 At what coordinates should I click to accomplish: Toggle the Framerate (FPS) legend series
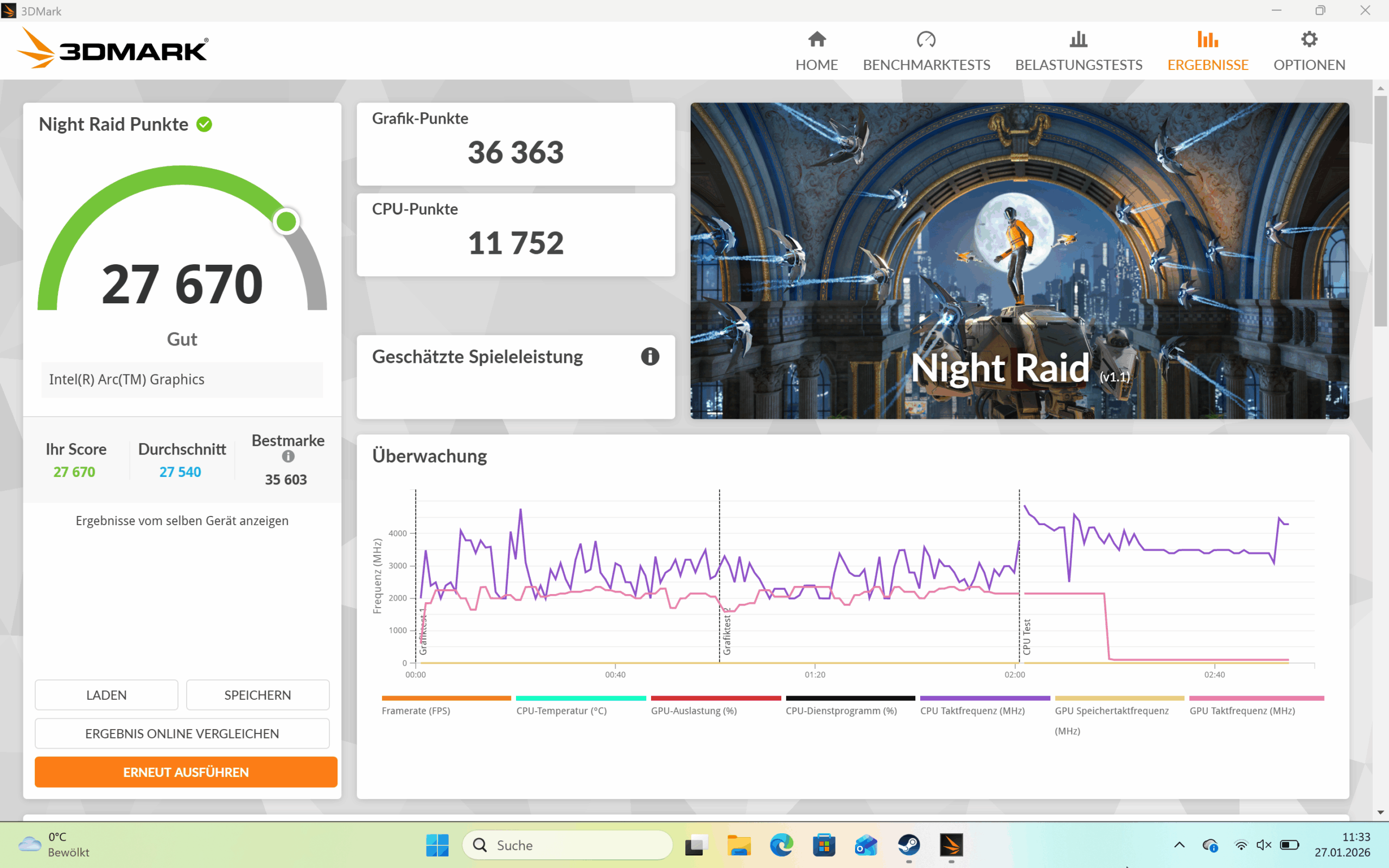[x=416, y=710]
